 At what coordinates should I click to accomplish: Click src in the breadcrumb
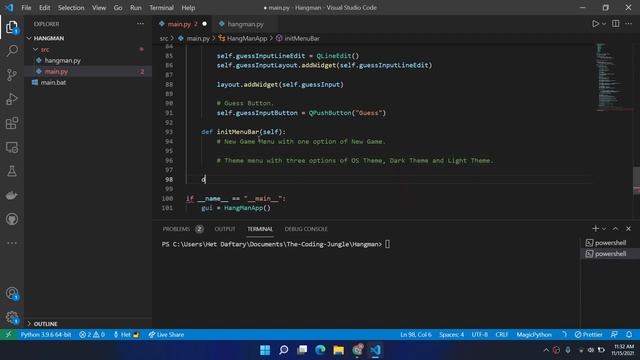point(164,38)
